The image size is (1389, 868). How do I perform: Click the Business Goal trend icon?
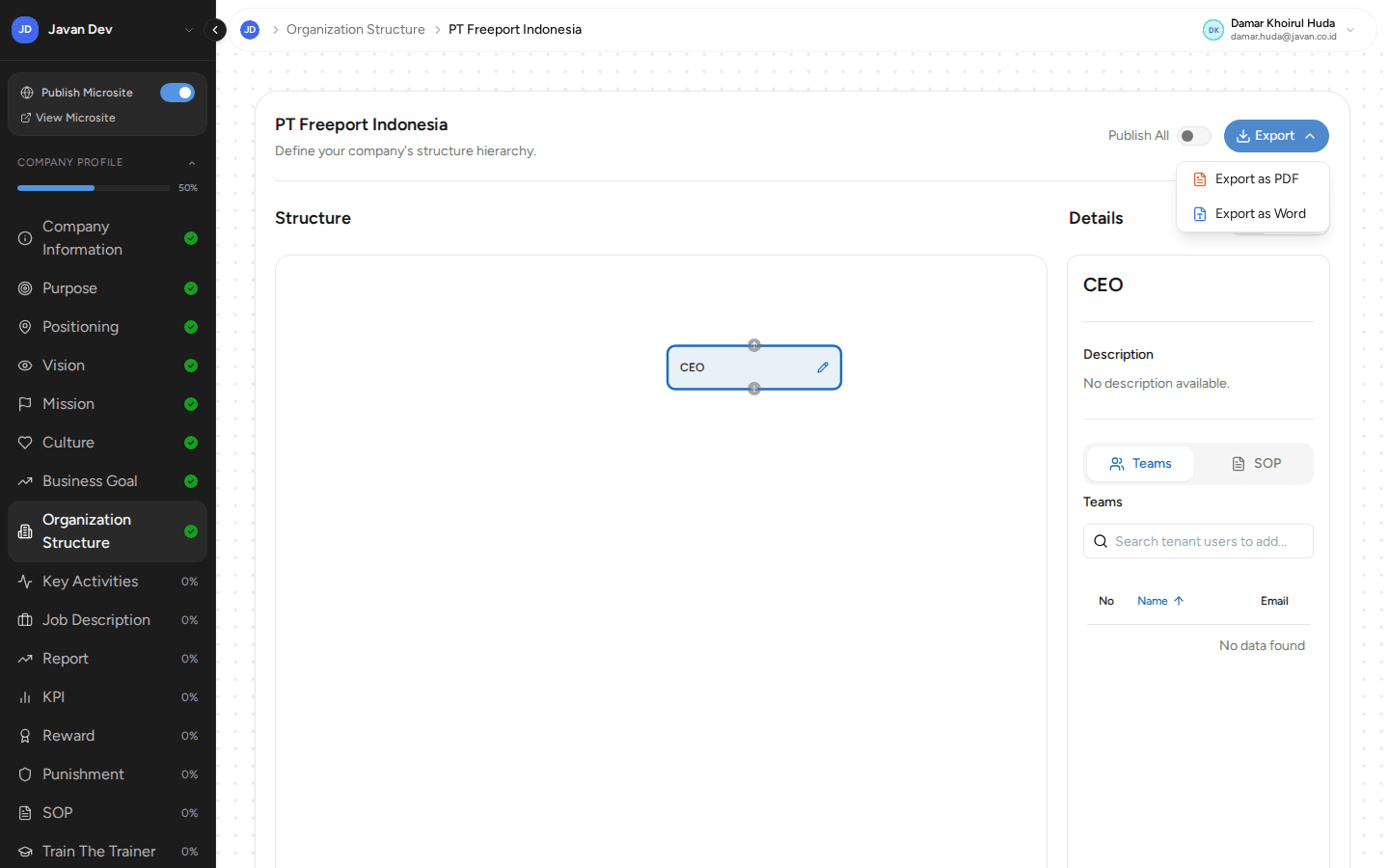(25, 481)
